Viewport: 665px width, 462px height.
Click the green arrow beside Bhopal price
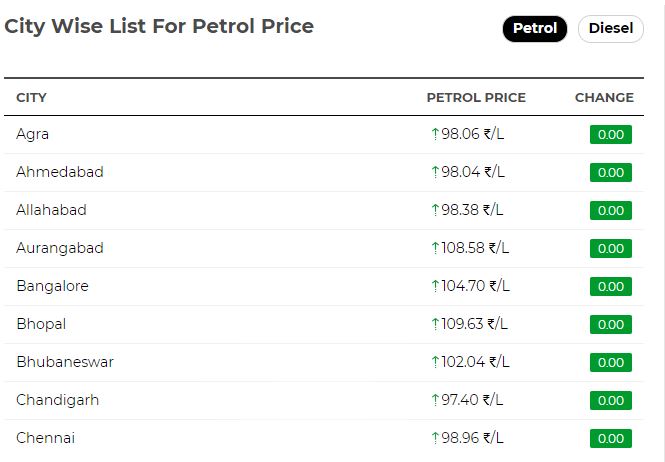435,324
